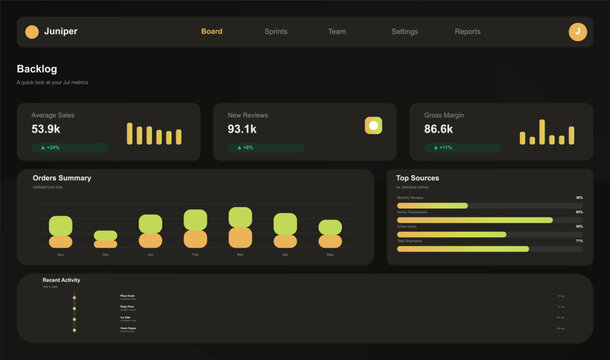The image size is (610, 360).
Task: Click the +24% change badge
Action: (70, 148)
